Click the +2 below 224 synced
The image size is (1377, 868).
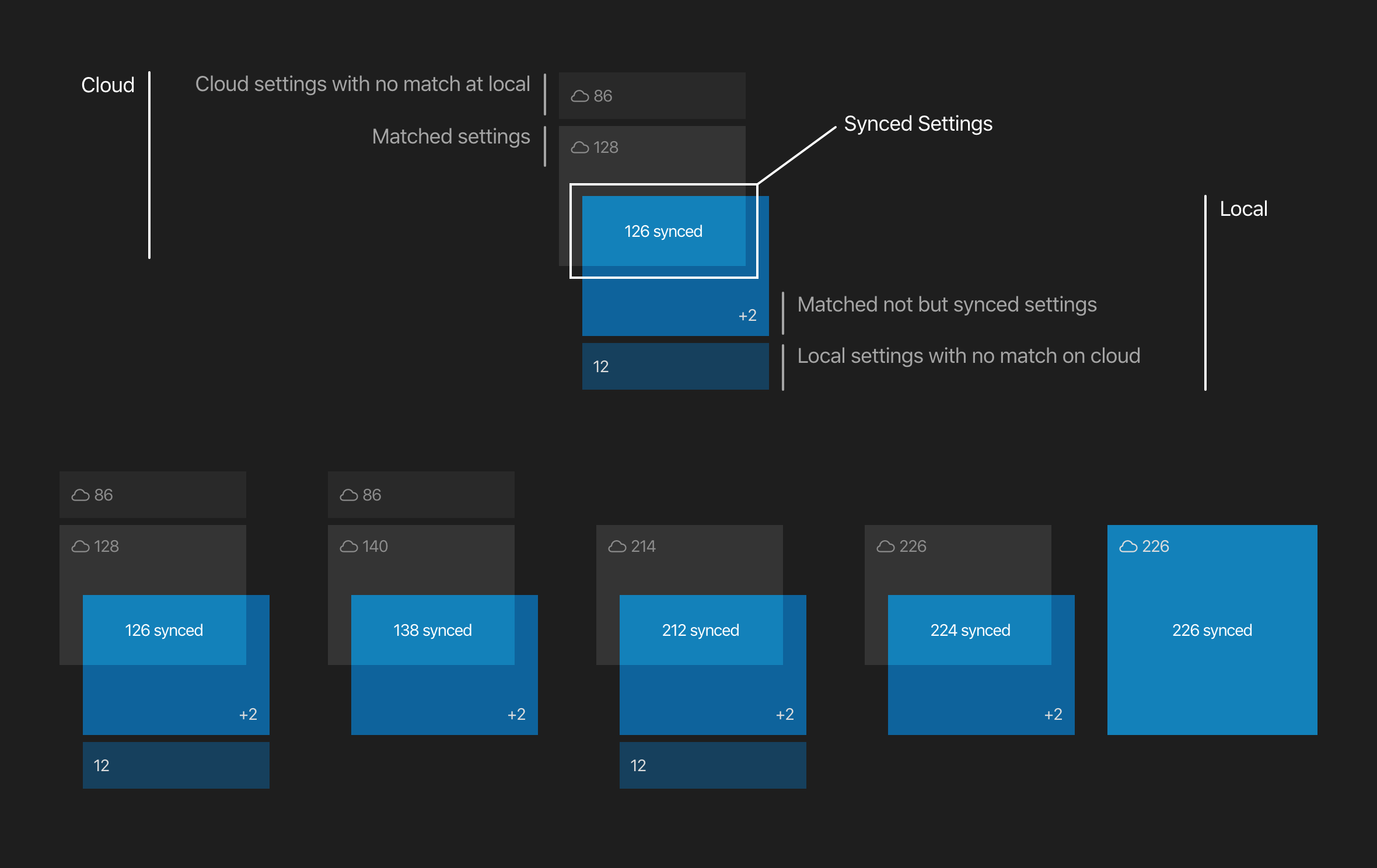point(1053,715)
